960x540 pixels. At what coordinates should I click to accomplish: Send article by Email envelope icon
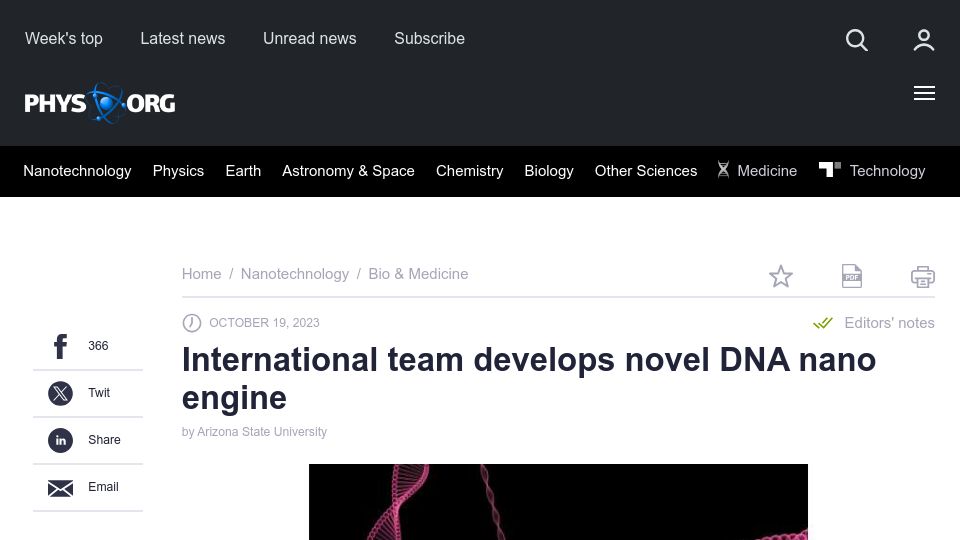tap(60, 488)
